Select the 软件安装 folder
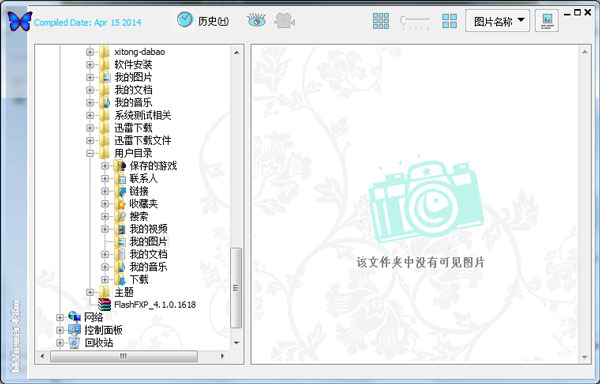 (133, 64)
